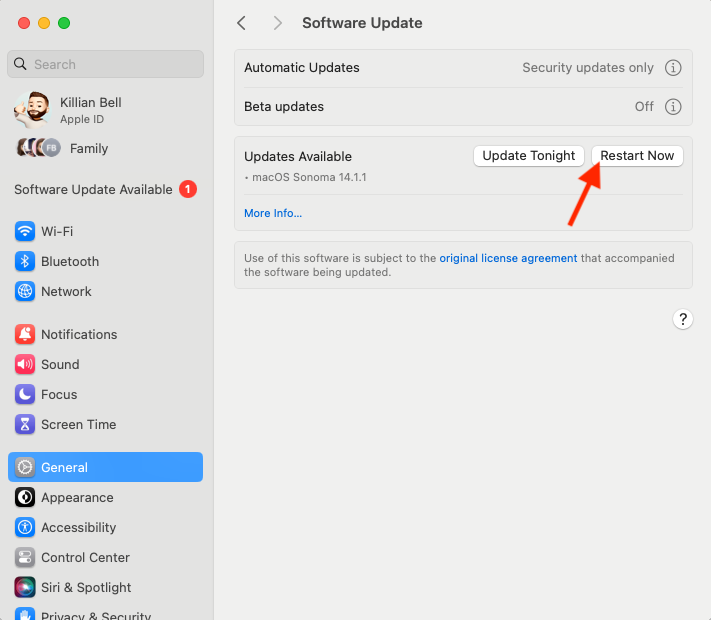Click the Automatic Updates label

point(302,68)
